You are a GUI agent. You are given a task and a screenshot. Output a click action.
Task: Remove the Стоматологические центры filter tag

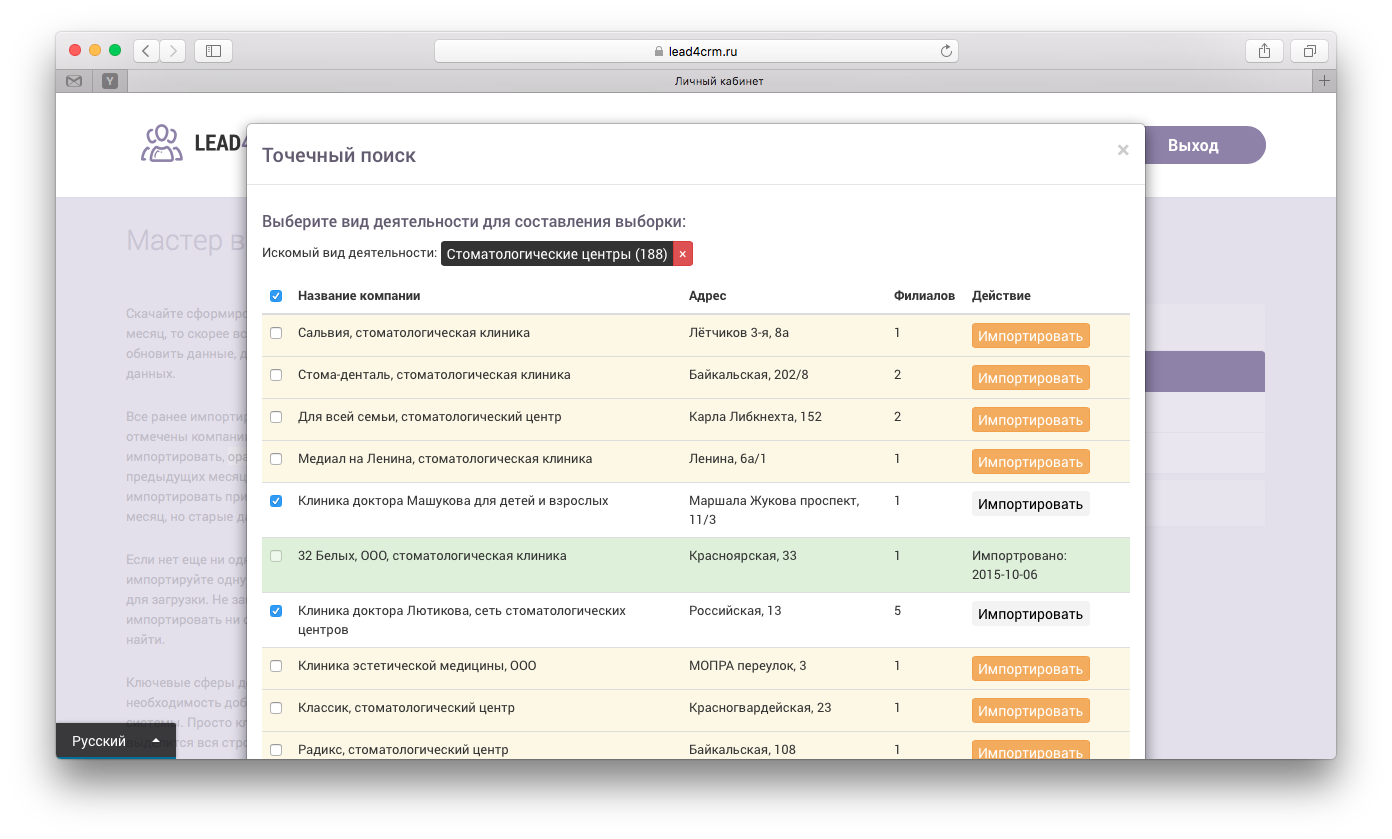tap(683, 255)
